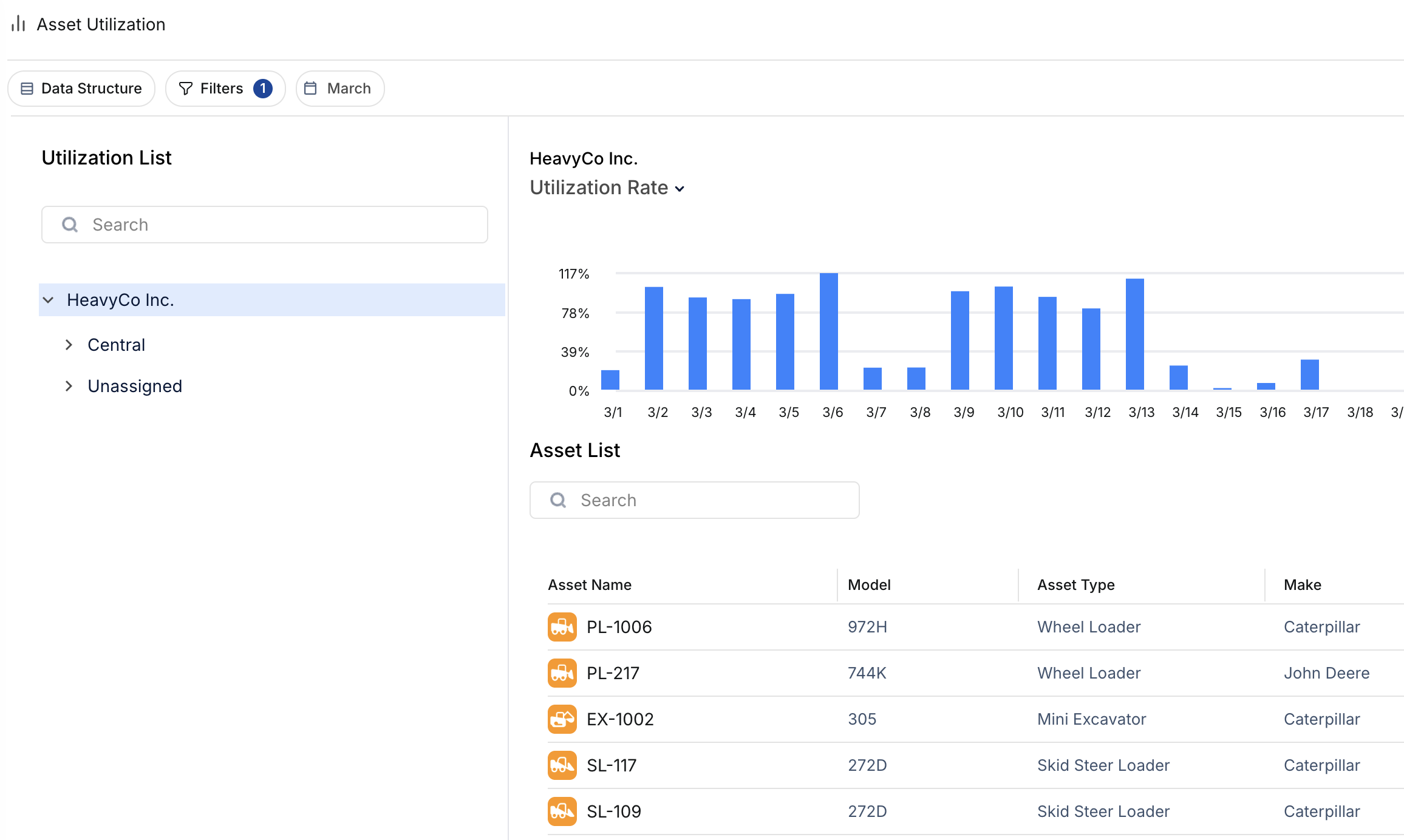Click the funnel icon on Filters button
This screenshot has width=1404, height=840.
[185, 88]
